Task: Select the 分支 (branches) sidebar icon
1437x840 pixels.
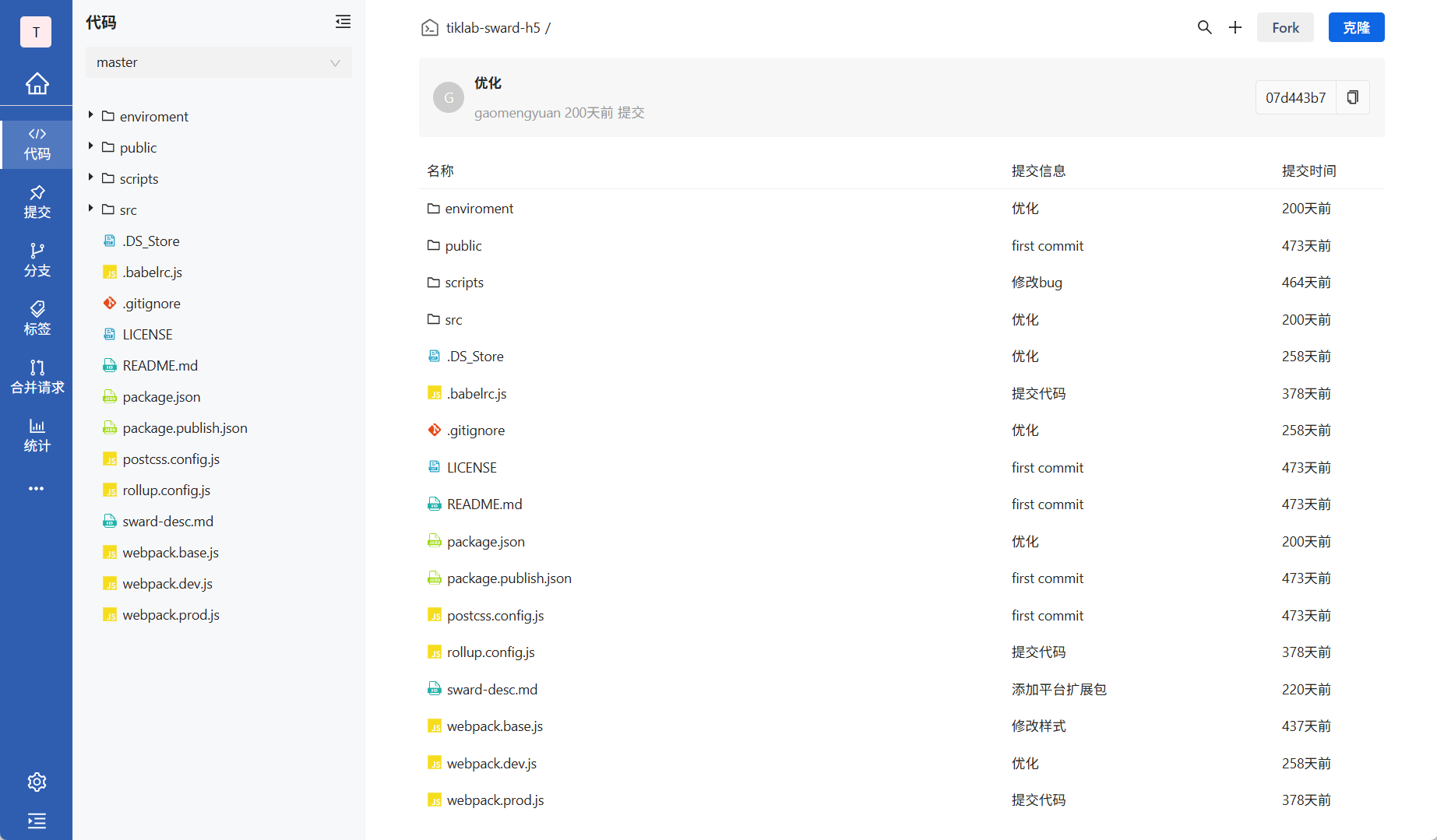Action: [x=37, y=259]
